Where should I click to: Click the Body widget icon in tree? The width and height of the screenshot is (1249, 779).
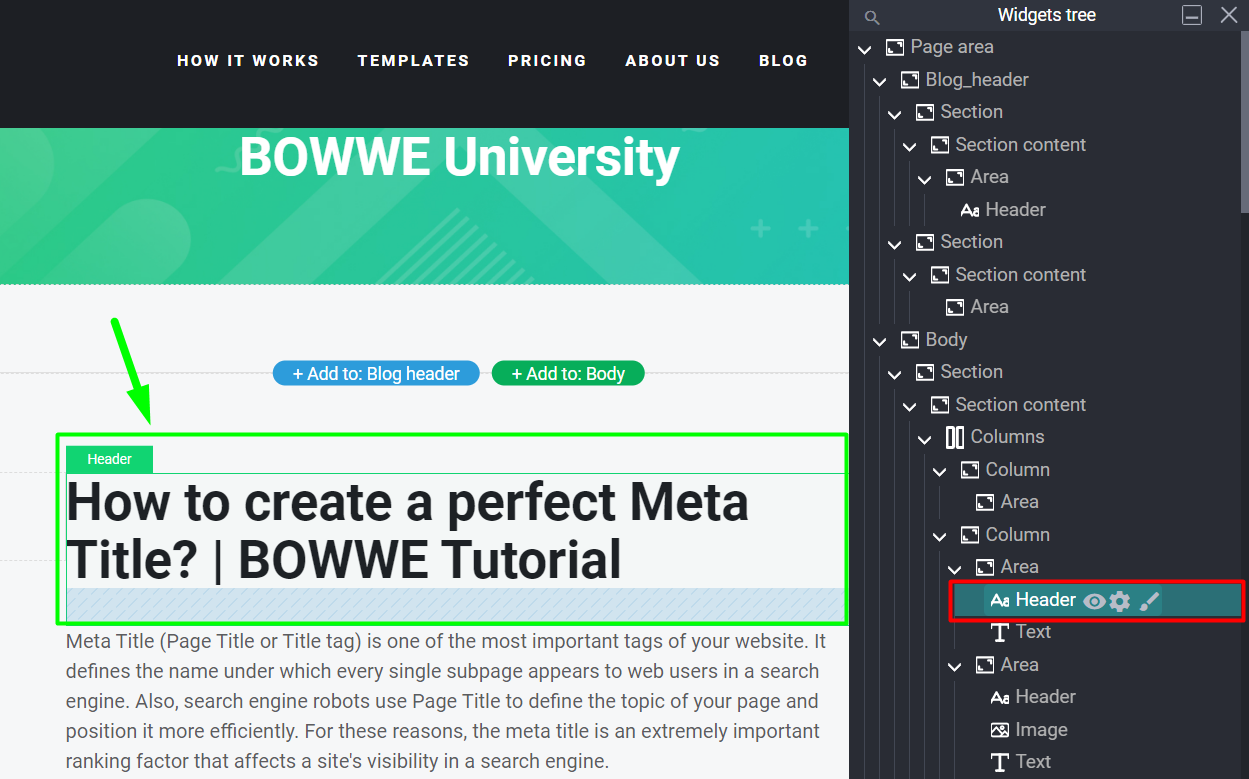point(910,340)
